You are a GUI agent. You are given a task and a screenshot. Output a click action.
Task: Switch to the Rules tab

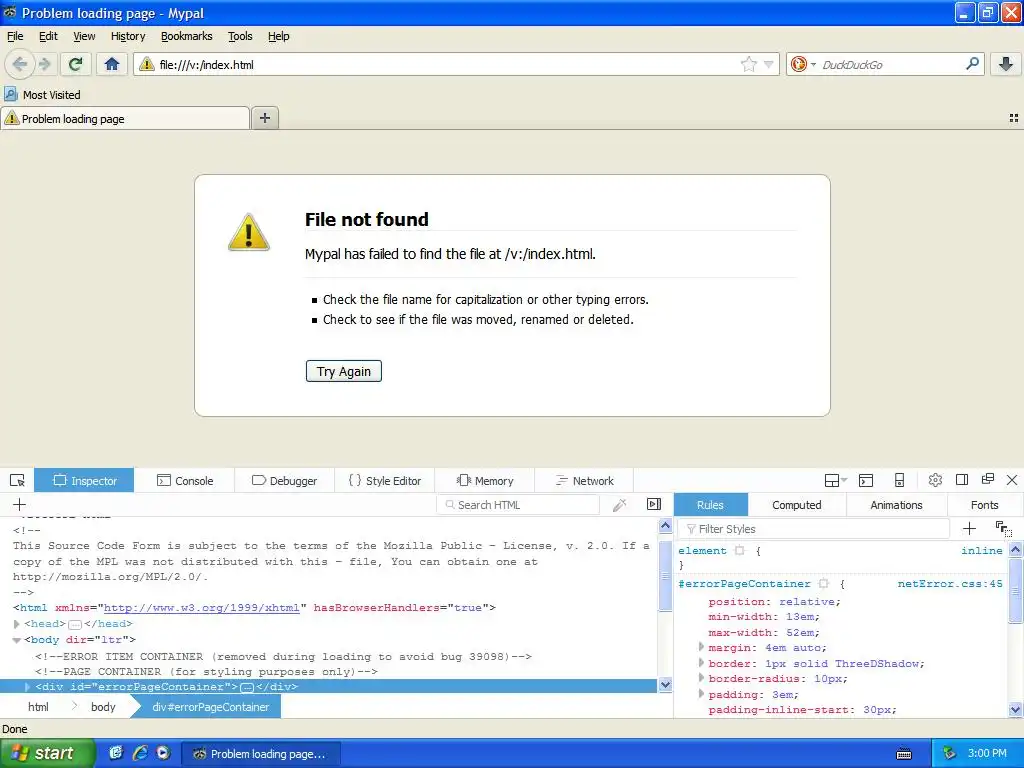(711, 505)
